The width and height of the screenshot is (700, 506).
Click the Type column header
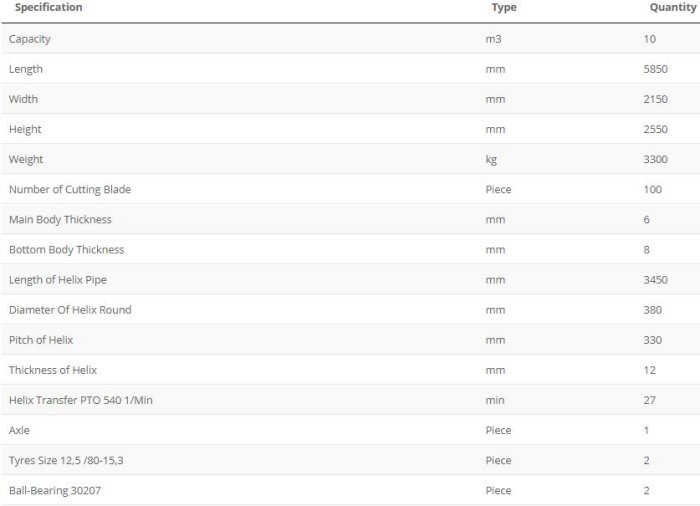tap(504, 8)
